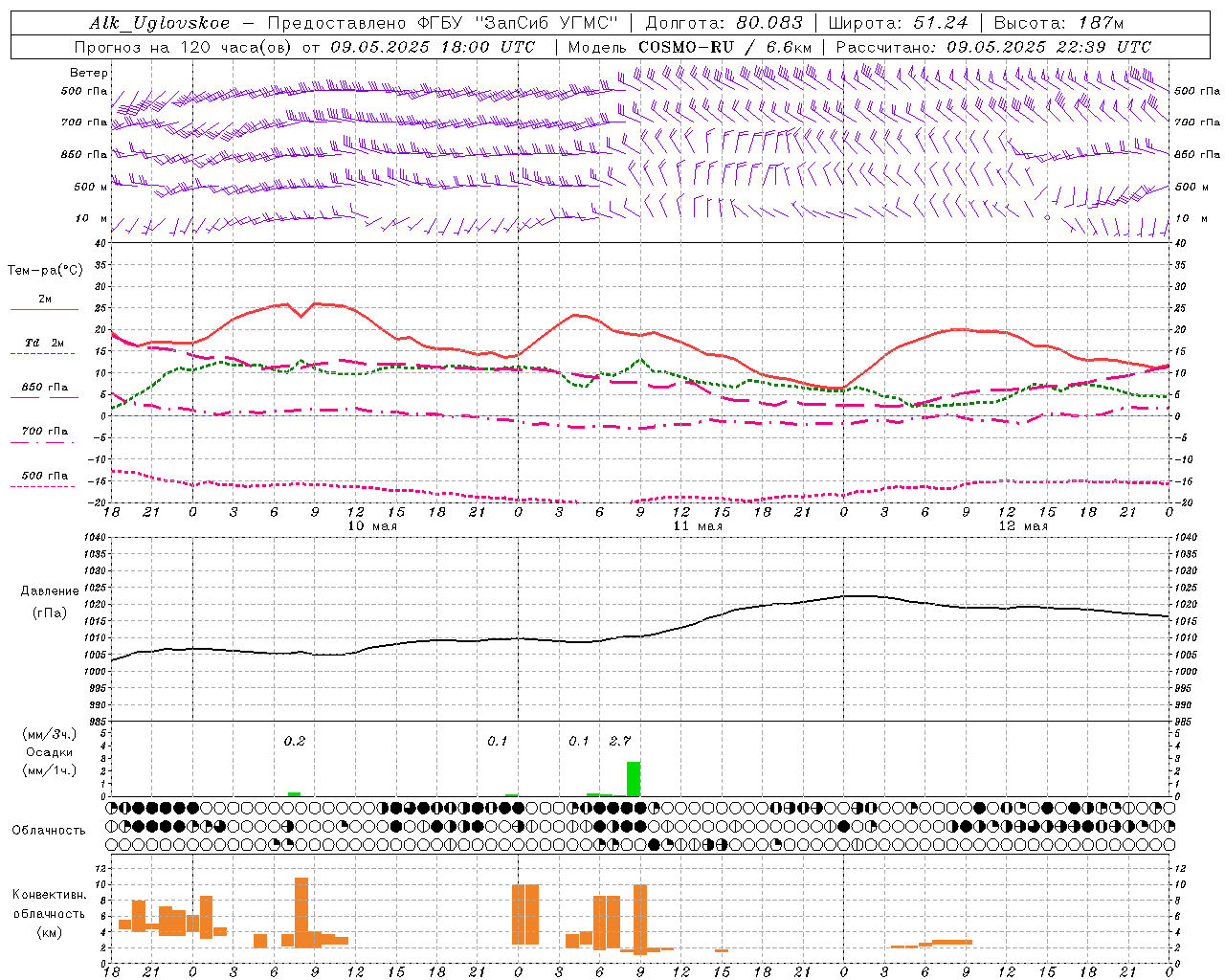
Task: Select the Высота: 187м header value
Action: pyautogui.click(x=1058, y=23)
